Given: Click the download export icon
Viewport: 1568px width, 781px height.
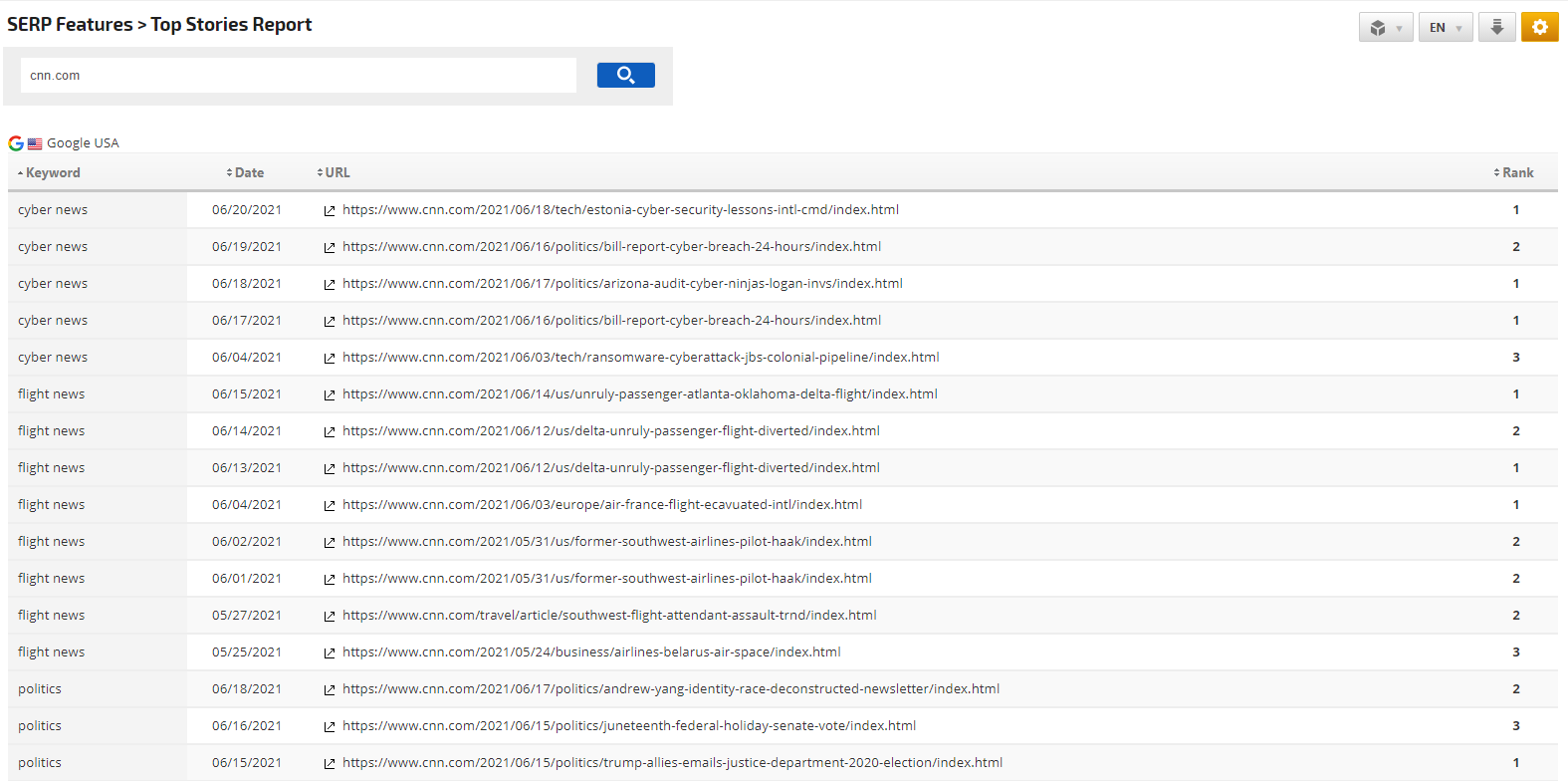Looking at the screenshot, I should coord(1496,27).
